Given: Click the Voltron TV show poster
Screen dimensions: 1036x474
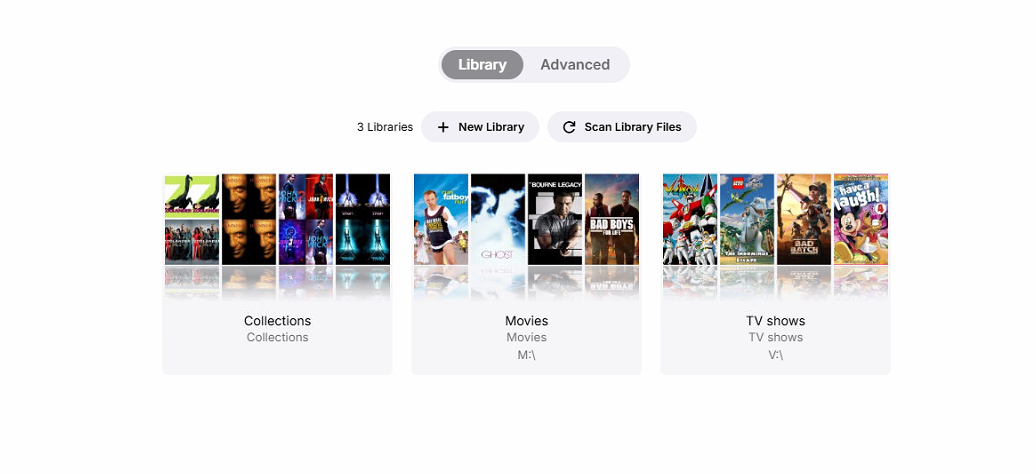Looking at the screenshot, I should [690, 219].
